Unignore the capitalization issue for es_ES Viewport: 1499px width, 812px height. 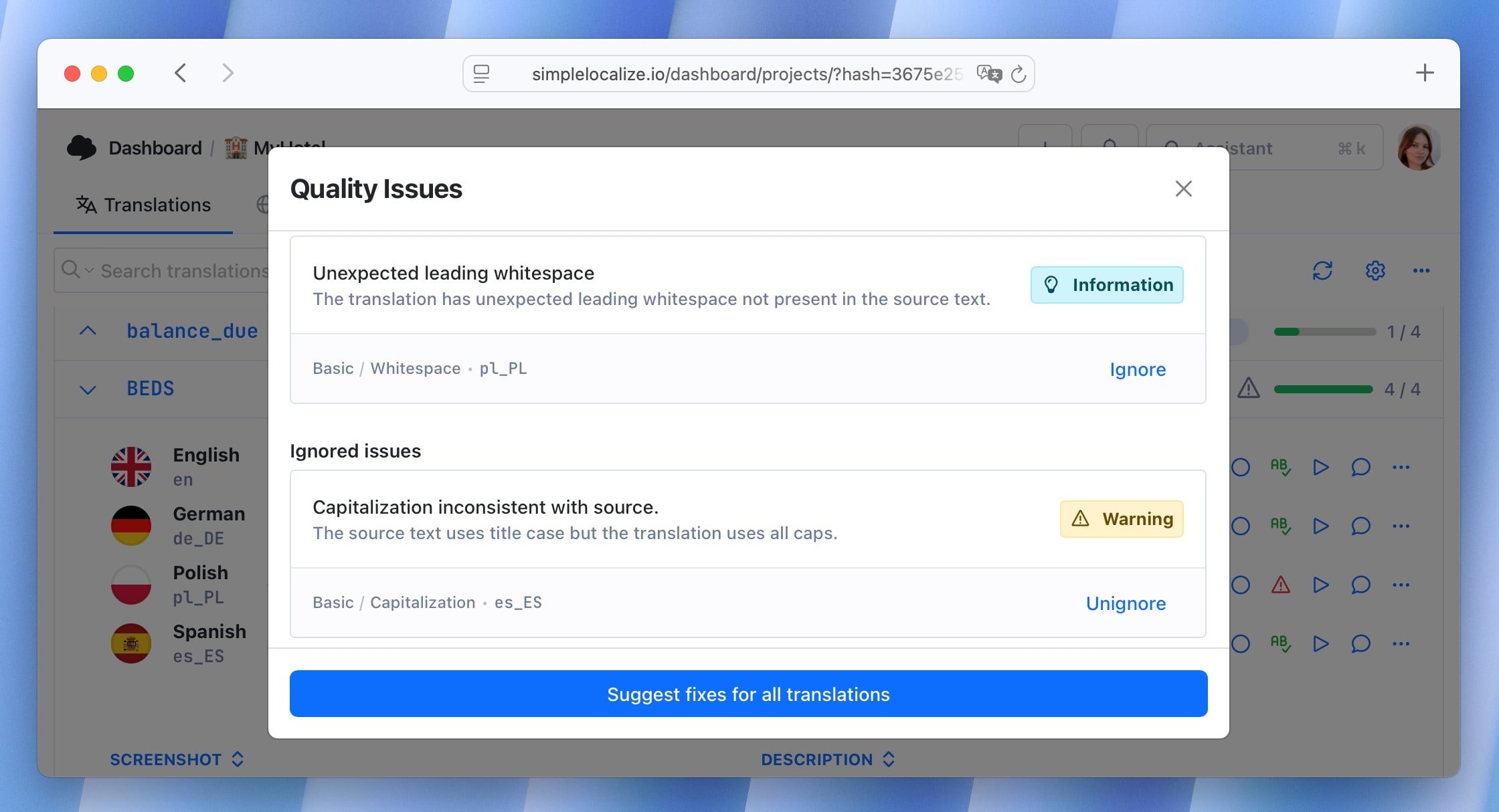1126,603
